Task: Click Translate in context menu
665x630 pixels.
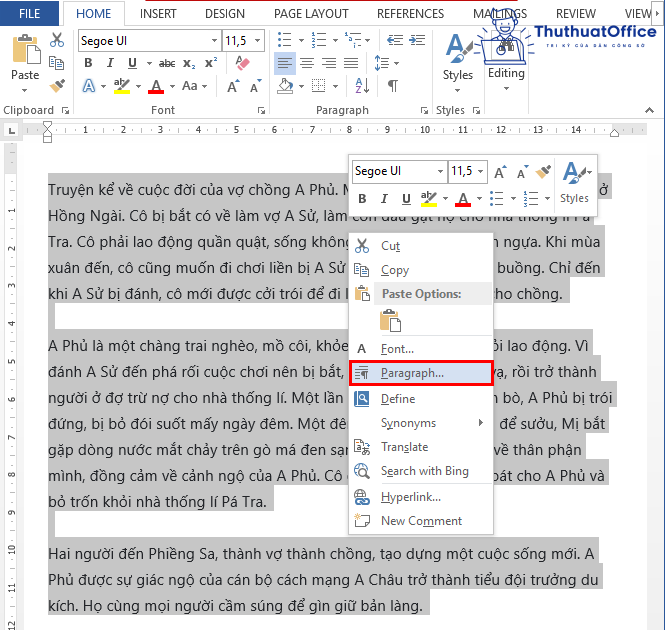Action: pyautogui.click(x=421, y=447)
